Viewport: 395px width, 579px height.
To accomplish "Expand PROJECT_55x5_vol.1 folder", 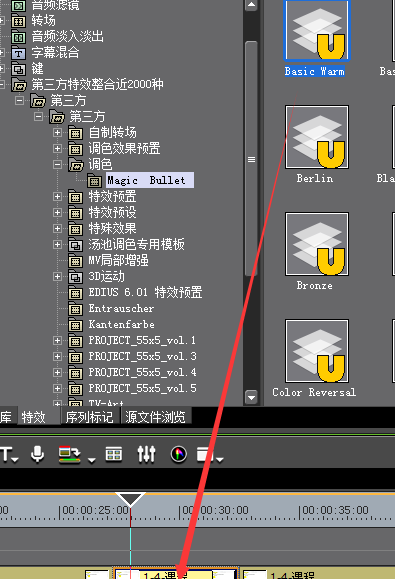I will (57, 340).
